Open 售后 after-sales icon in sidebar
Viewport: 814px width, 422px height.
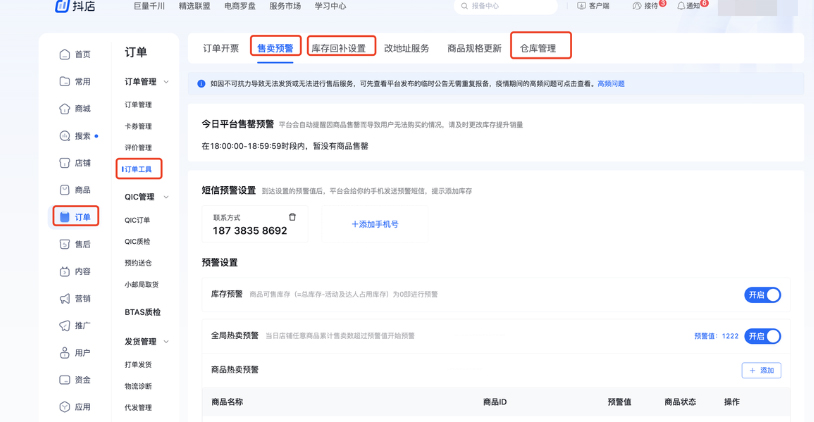point(64,244)
